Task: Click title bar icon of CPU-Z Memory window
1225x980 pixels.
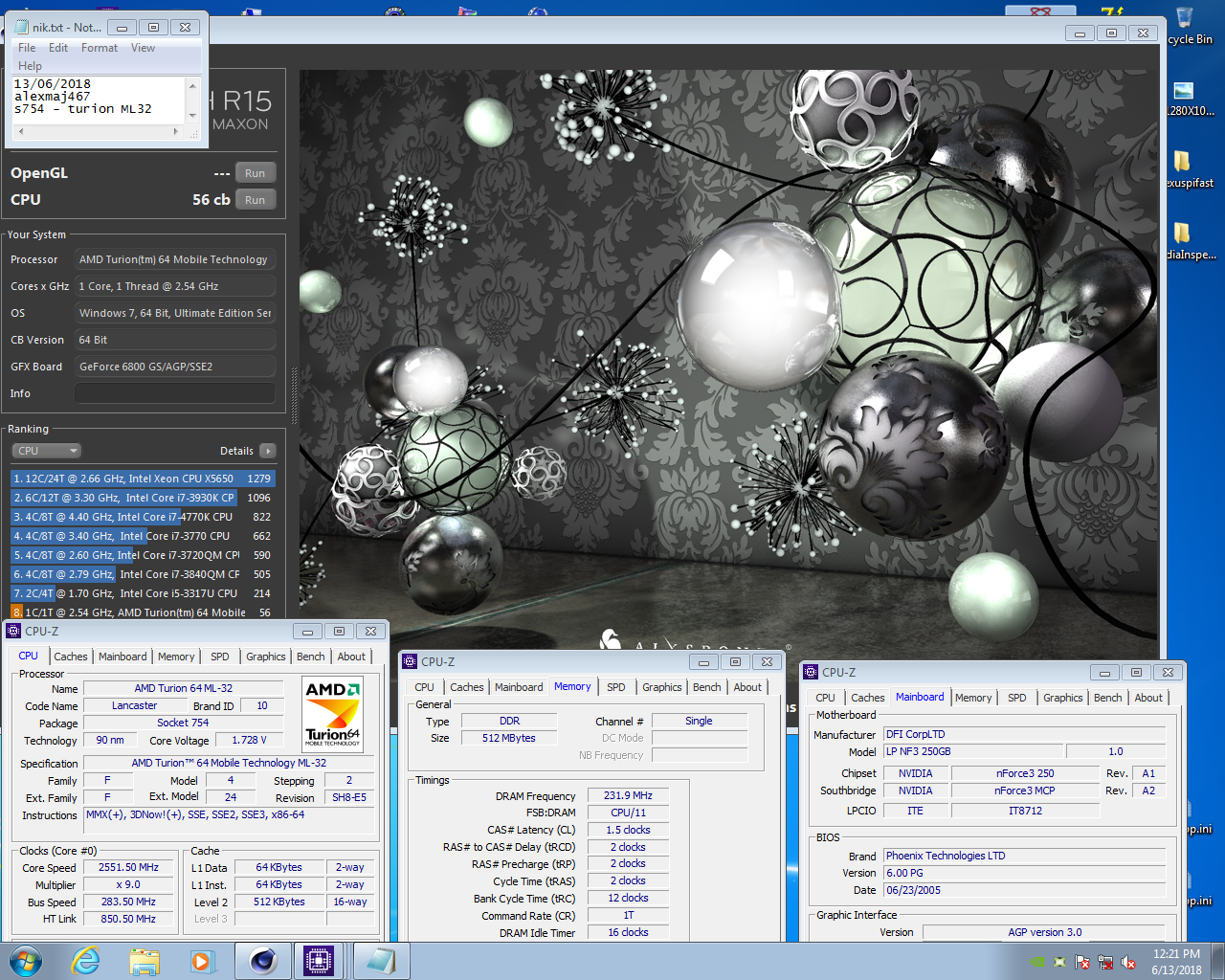Action: (410, 661)
